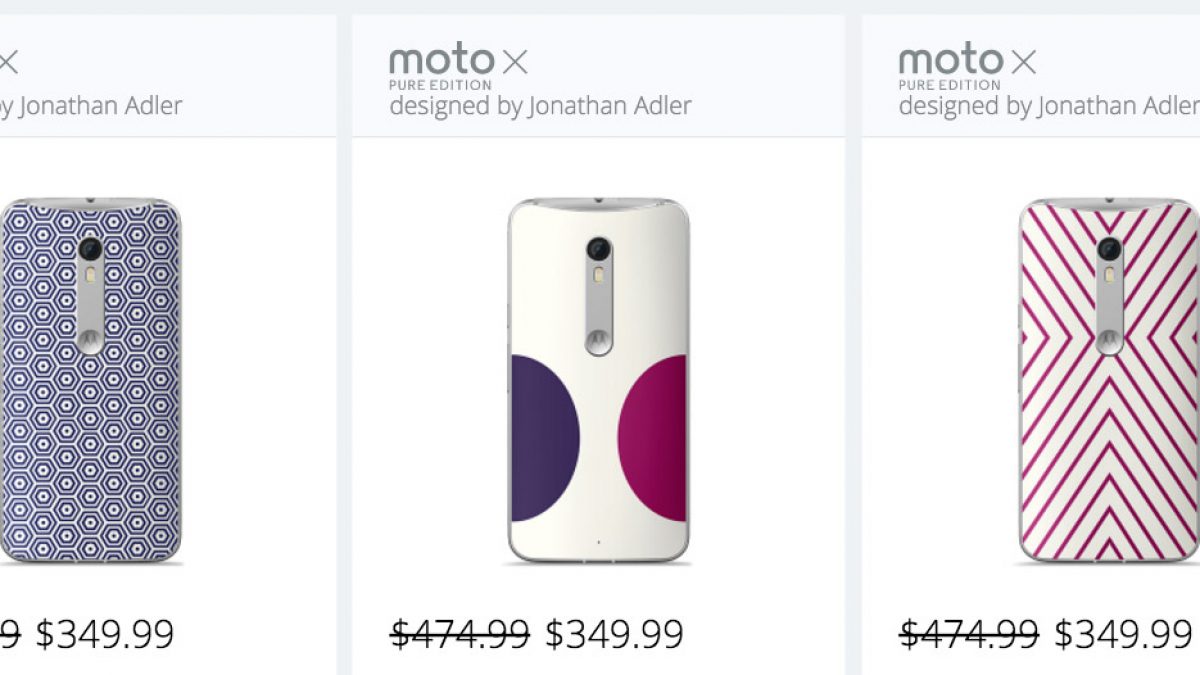
Task: Click camera lens on the two-circle phone
Action: point(599,249)
